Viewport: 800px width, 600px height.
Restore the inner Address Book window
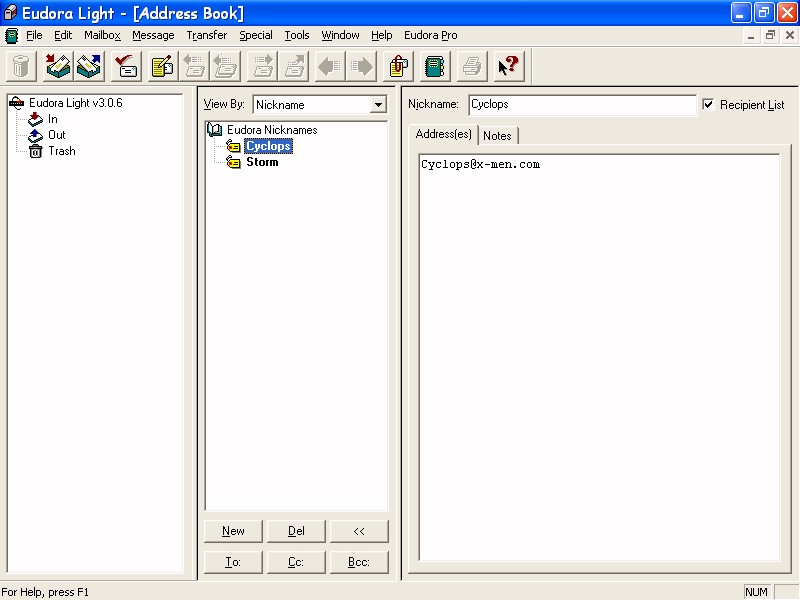[x=770, y=35]
